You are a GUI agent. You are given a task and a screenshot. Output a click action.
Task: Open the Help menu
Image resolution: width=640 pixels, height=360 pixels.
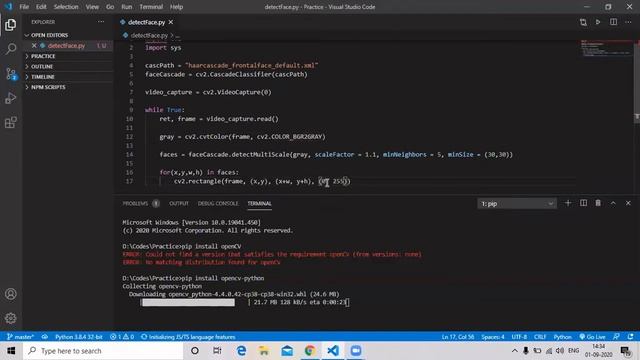pyautogui.click(x=176, y=7)
